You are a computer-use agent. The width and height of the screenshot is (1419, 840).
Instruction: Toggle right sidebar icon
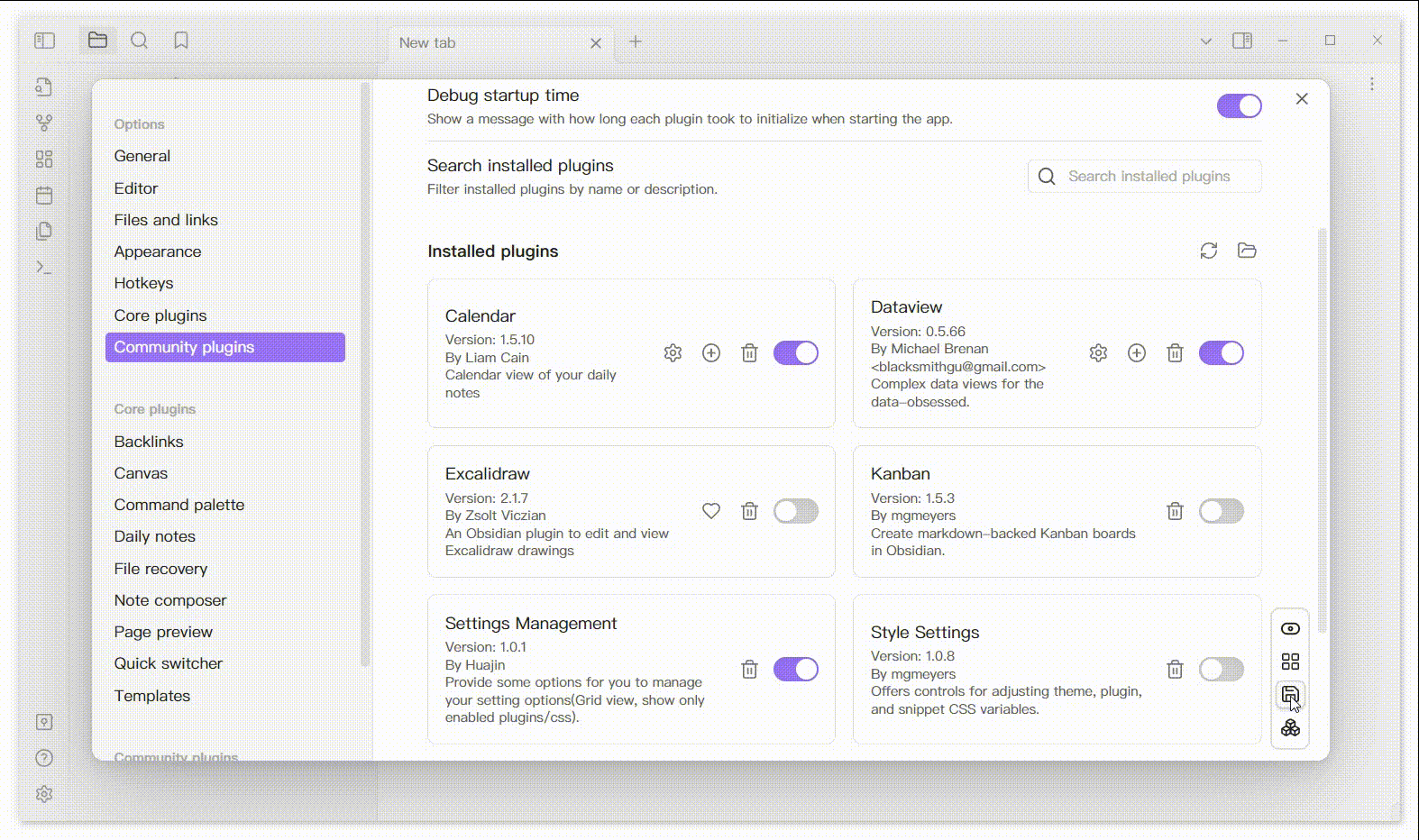tap(1242, 41)
